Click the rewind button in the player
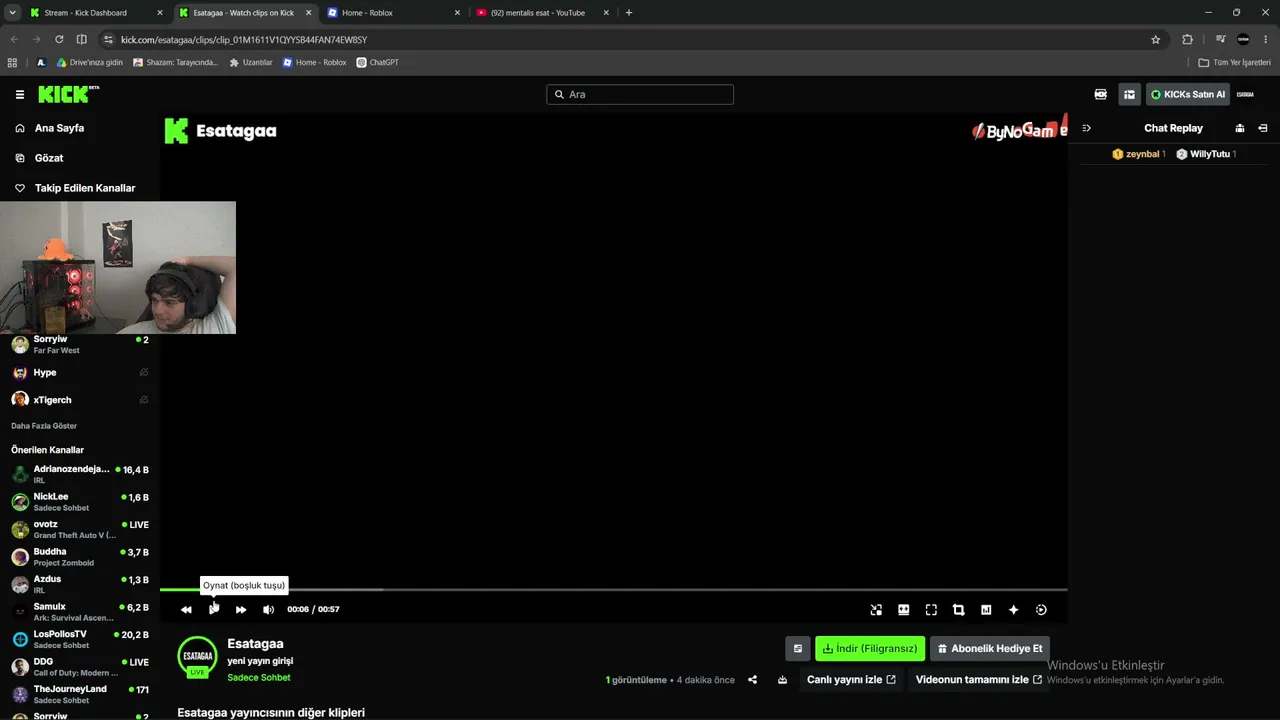The image size is (1280, 720). point(186,609)
